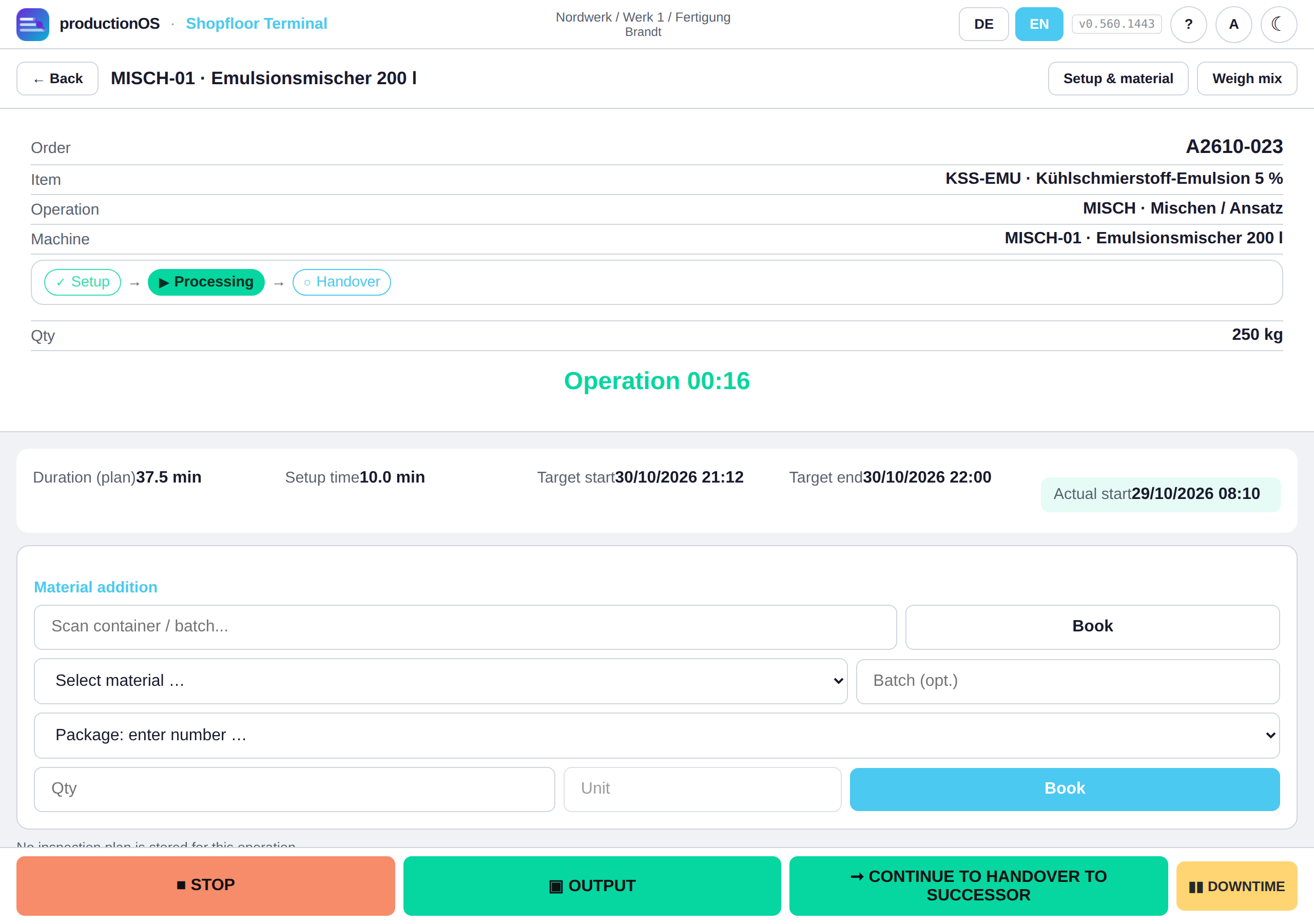This screenshot has height=924, width=1314.
Task: Click the Actual start 29/10/2026 08:10 box
Action: [x=1161, y=495]
